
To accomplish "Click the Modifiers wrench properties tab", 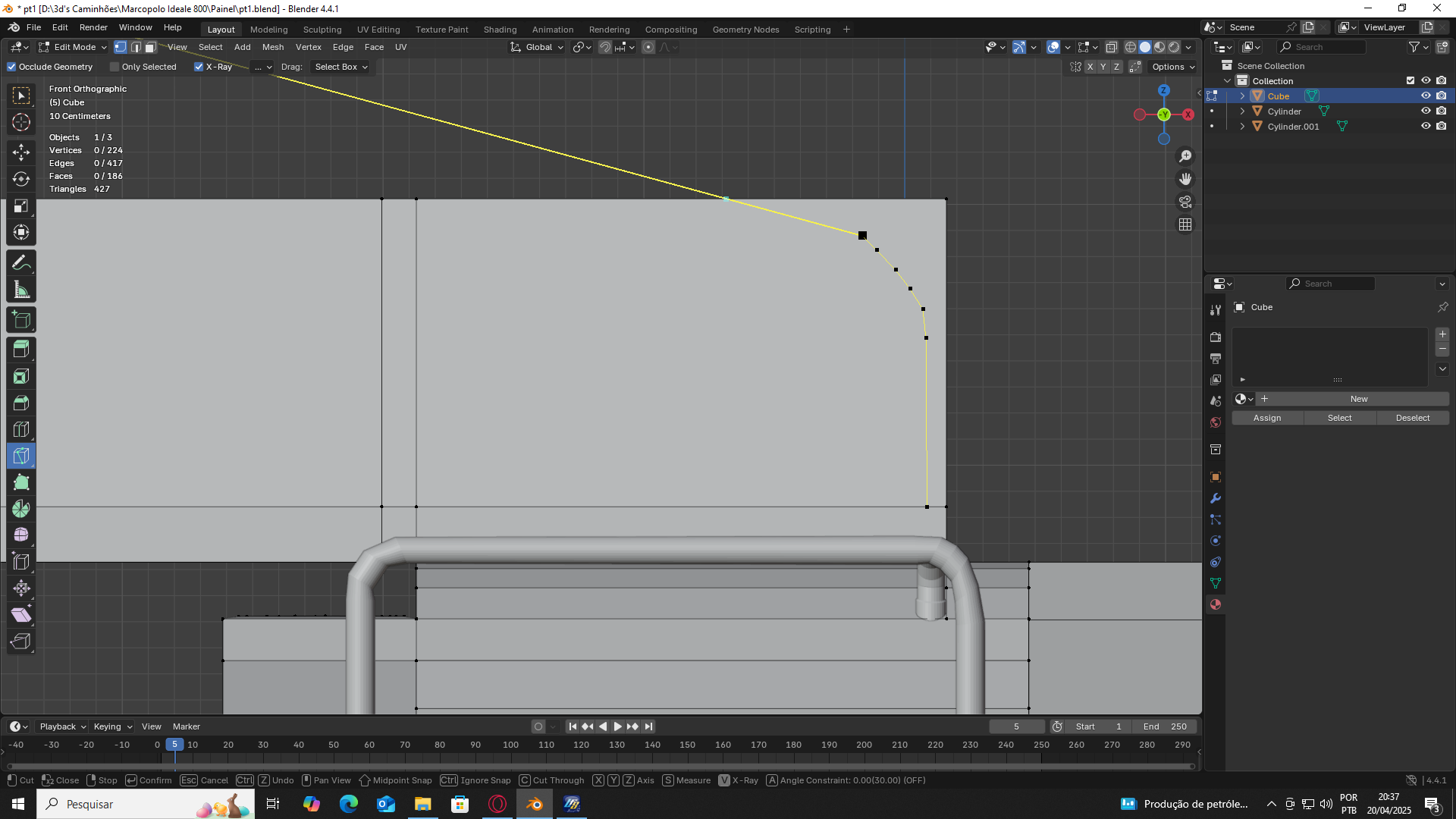I will [1216, 498].
